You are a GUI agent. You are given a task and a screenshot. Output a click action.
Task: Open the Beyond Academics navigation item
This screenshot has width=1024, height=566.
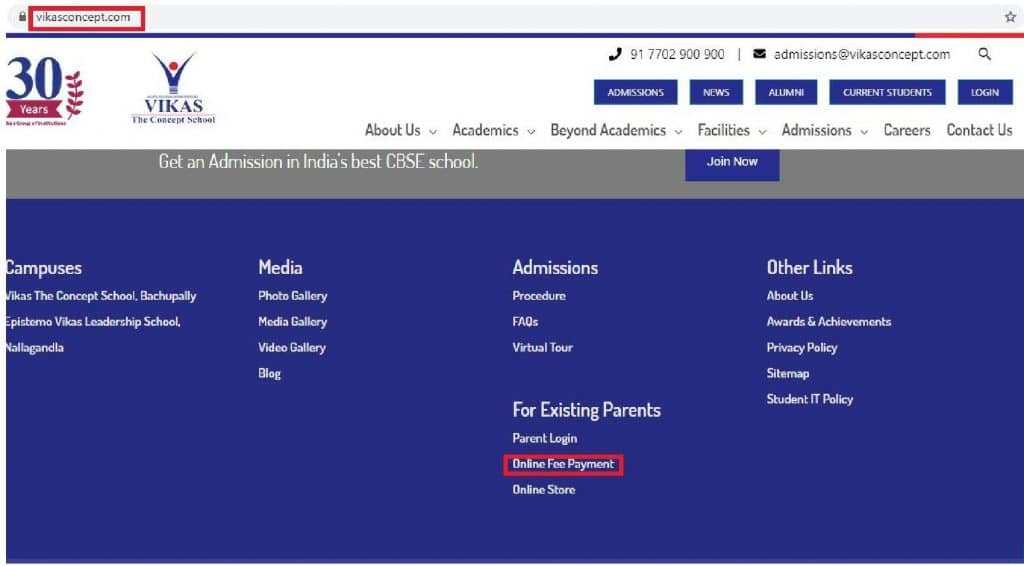(x=608, y=130)
